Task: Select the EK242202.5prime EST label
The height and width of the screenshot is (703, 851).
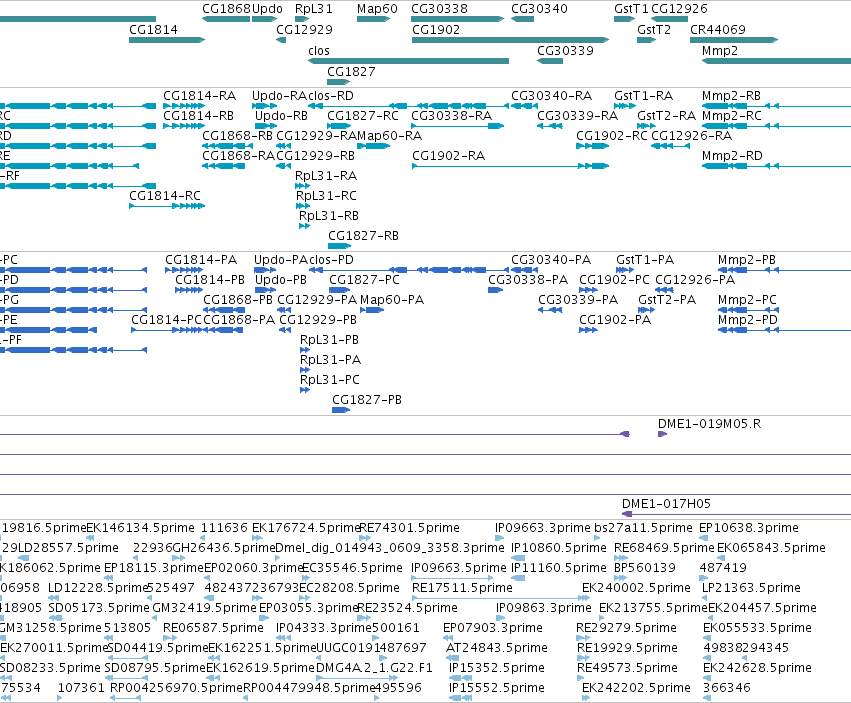Action: pyautogui.click(x=636, y=688)
